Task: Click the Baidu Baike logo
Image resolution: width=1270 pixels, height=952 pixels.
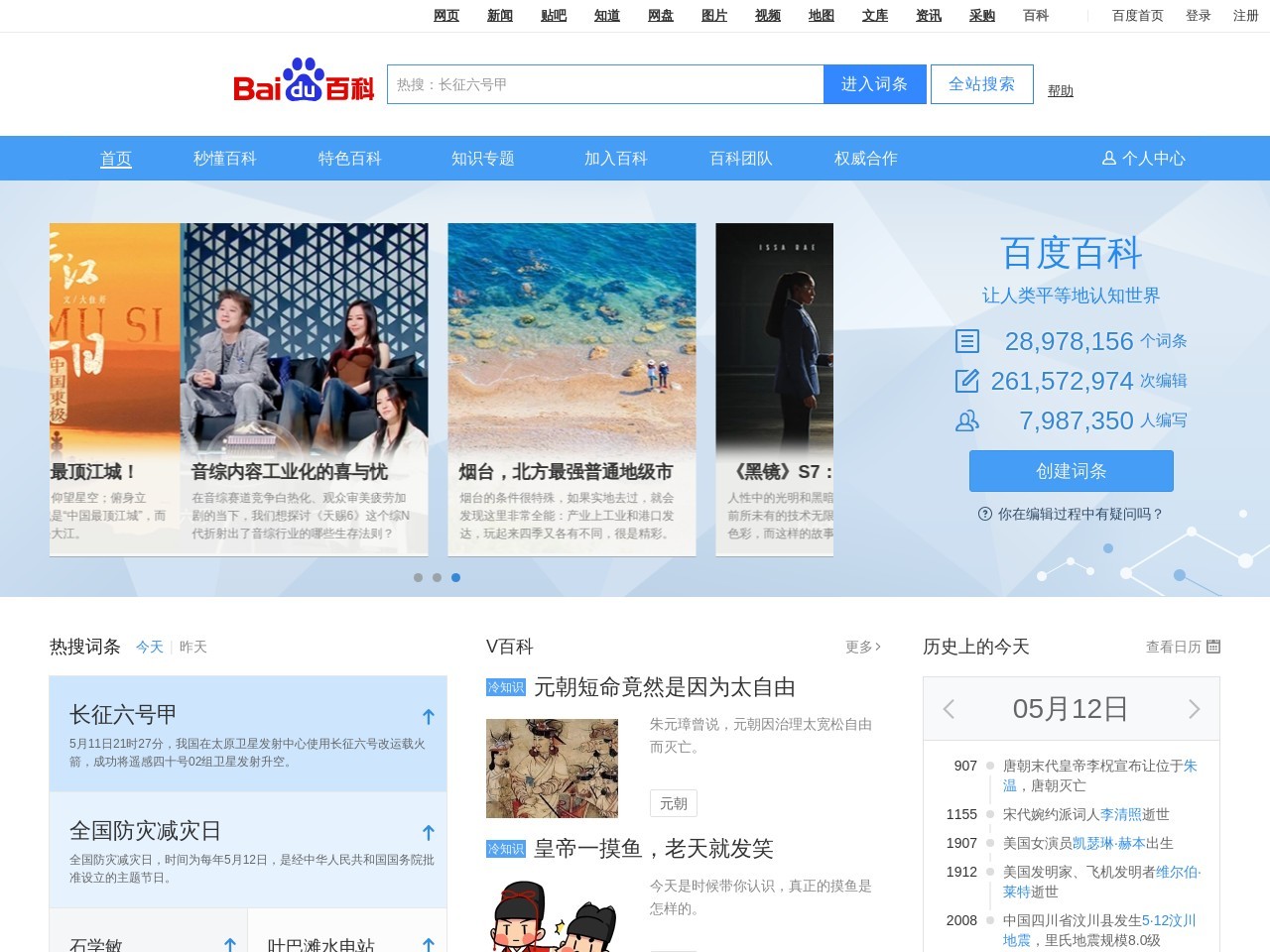Action: click(x=304, y=81)
